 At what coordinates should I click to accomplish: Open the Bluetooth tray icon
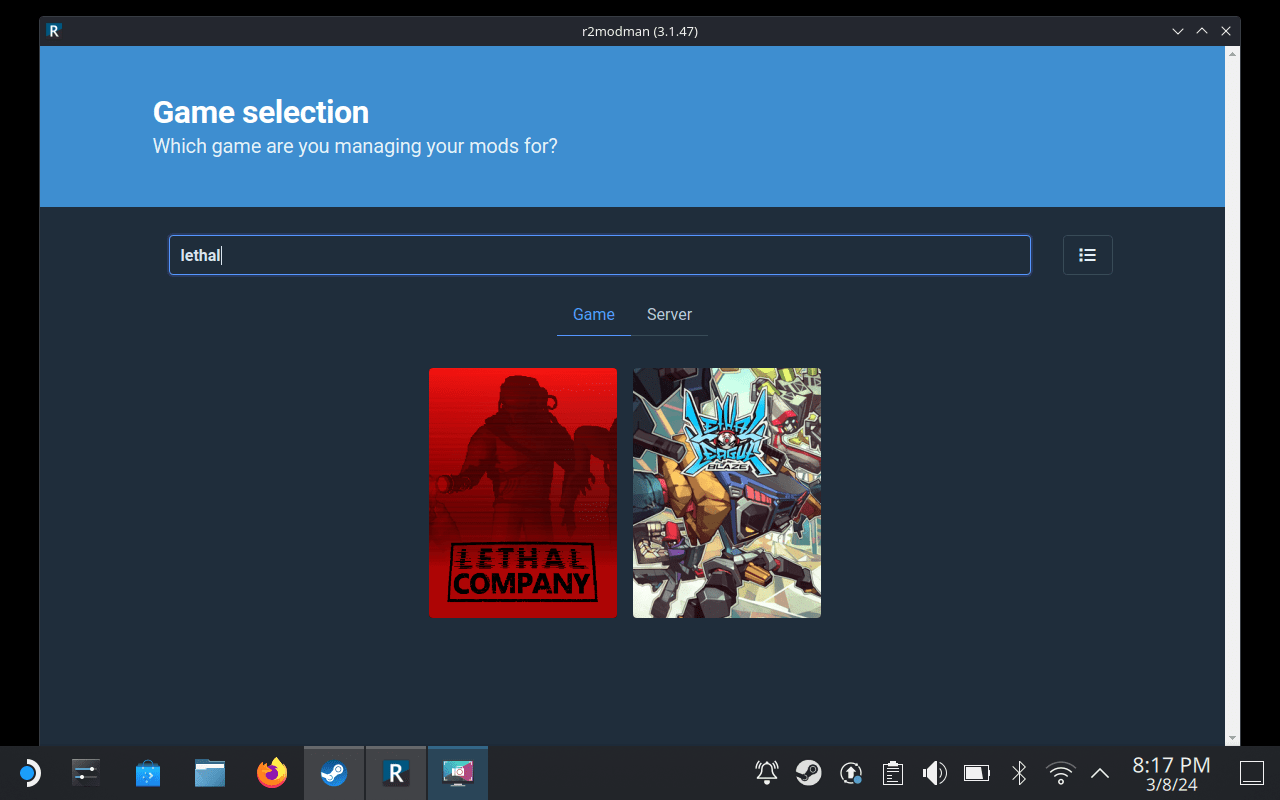1019,773
